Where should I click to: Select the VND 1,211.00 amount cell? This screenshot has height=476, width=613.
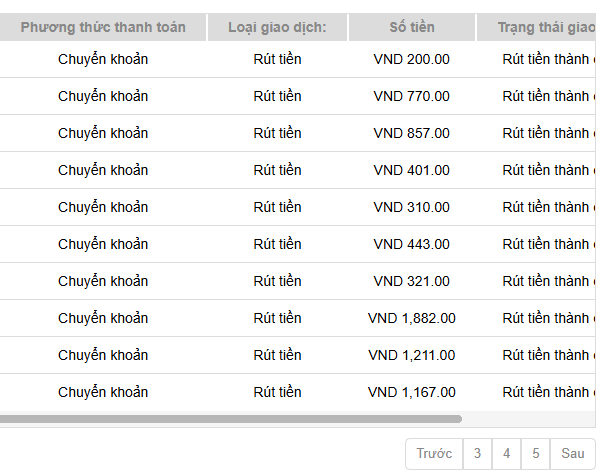click(x=412, y=355)
